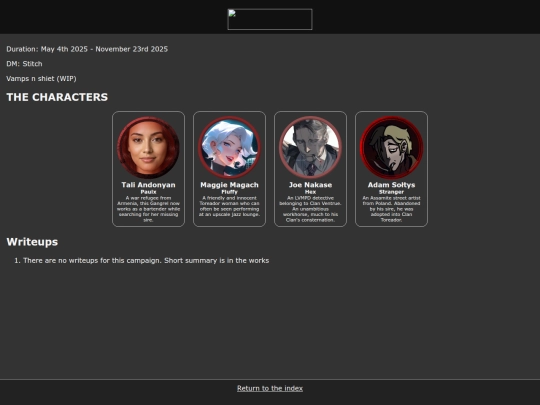Image resolution: width=540 pixels, height=405 pixels.
Task: Click player name Hex
Action: click(310, 192)
